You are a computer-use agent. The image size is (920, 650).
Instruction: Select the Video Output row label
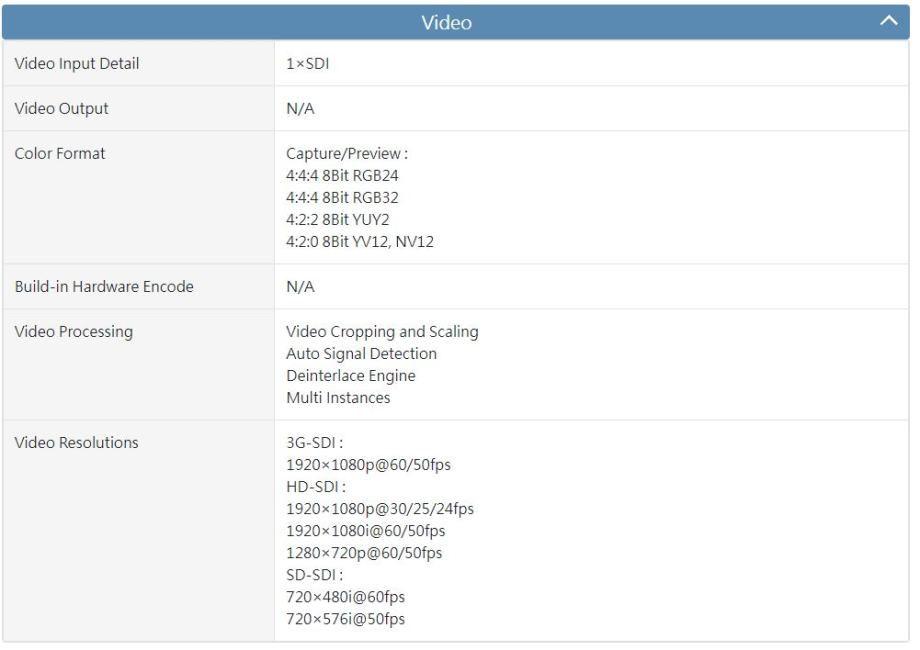tap(63, 108)
